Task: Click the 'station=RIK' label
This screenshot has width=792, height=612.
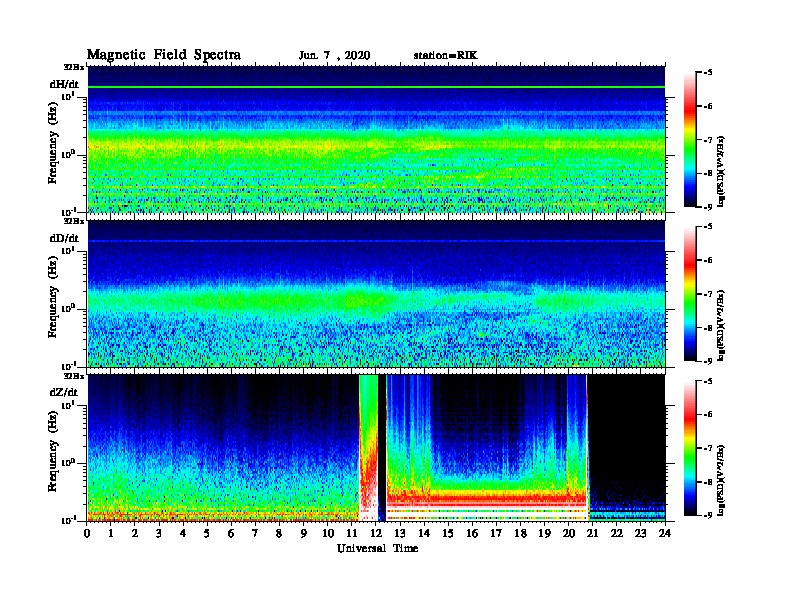Action: [x=445, y=56]
